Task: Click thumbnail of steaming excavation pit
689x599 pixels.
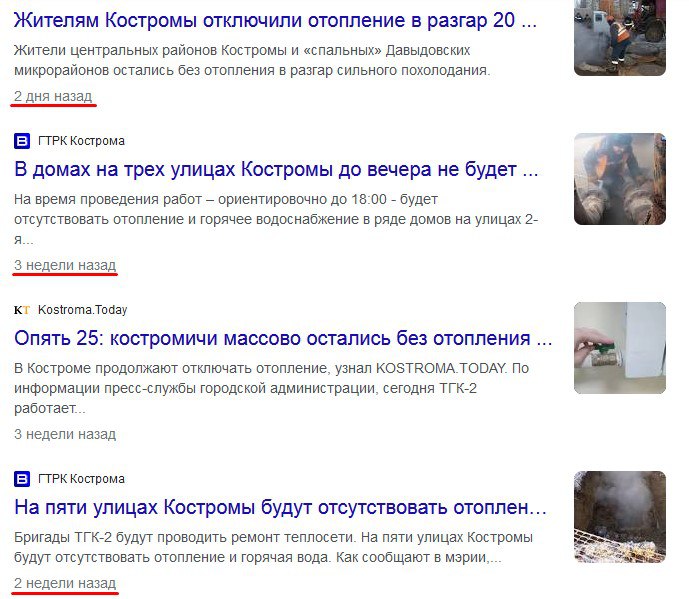Action: point(620,517)
